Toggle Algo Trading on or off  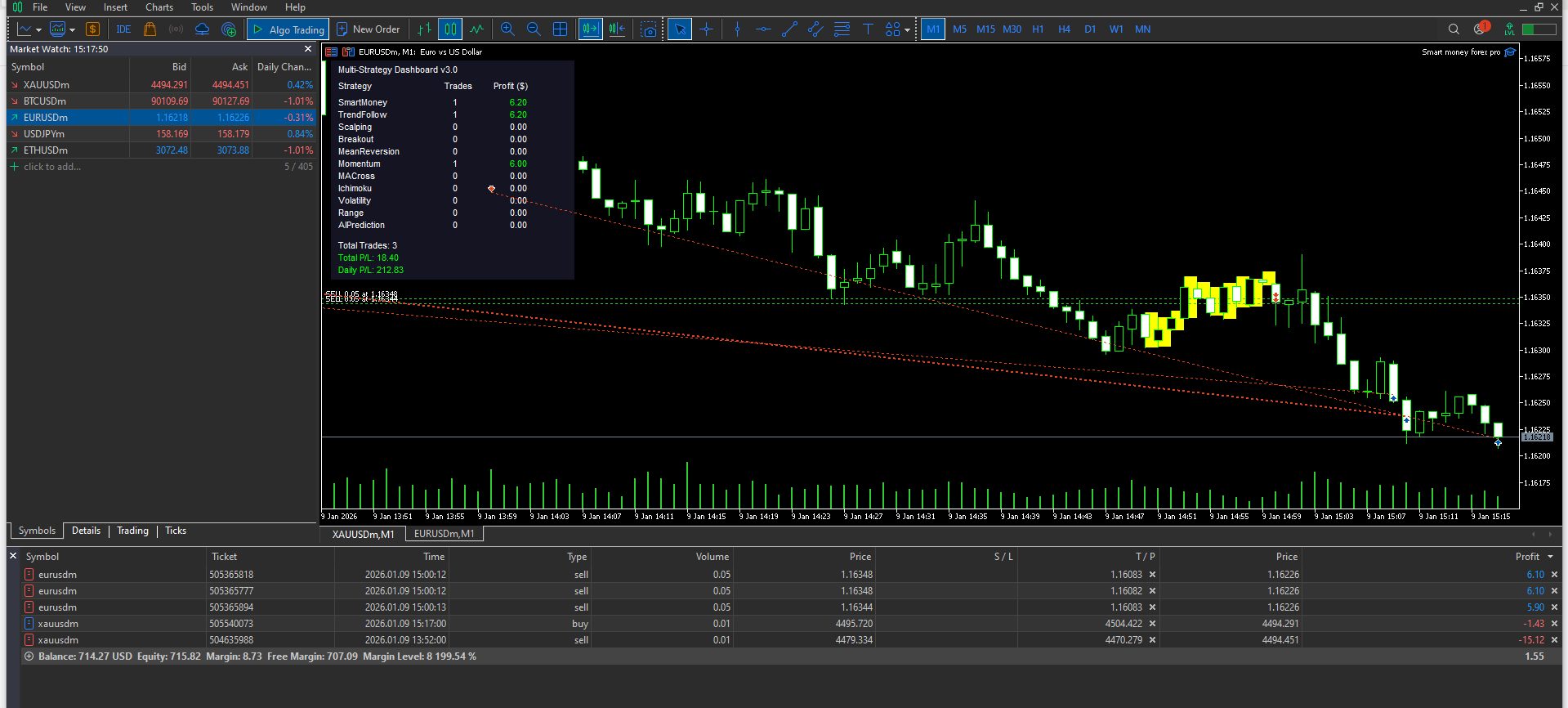(x=288, y=29)
